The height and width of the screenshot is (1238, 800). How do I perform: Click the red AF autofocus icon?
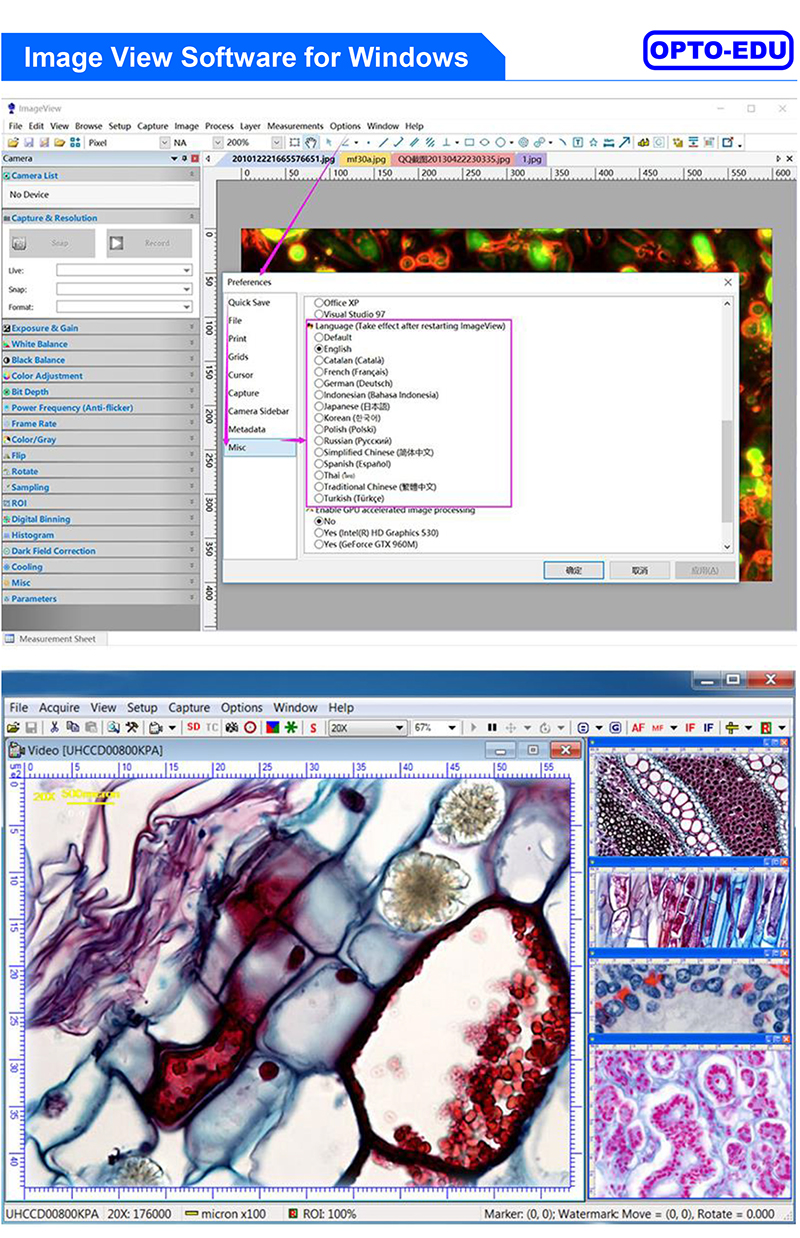click(x=637, y=727)
